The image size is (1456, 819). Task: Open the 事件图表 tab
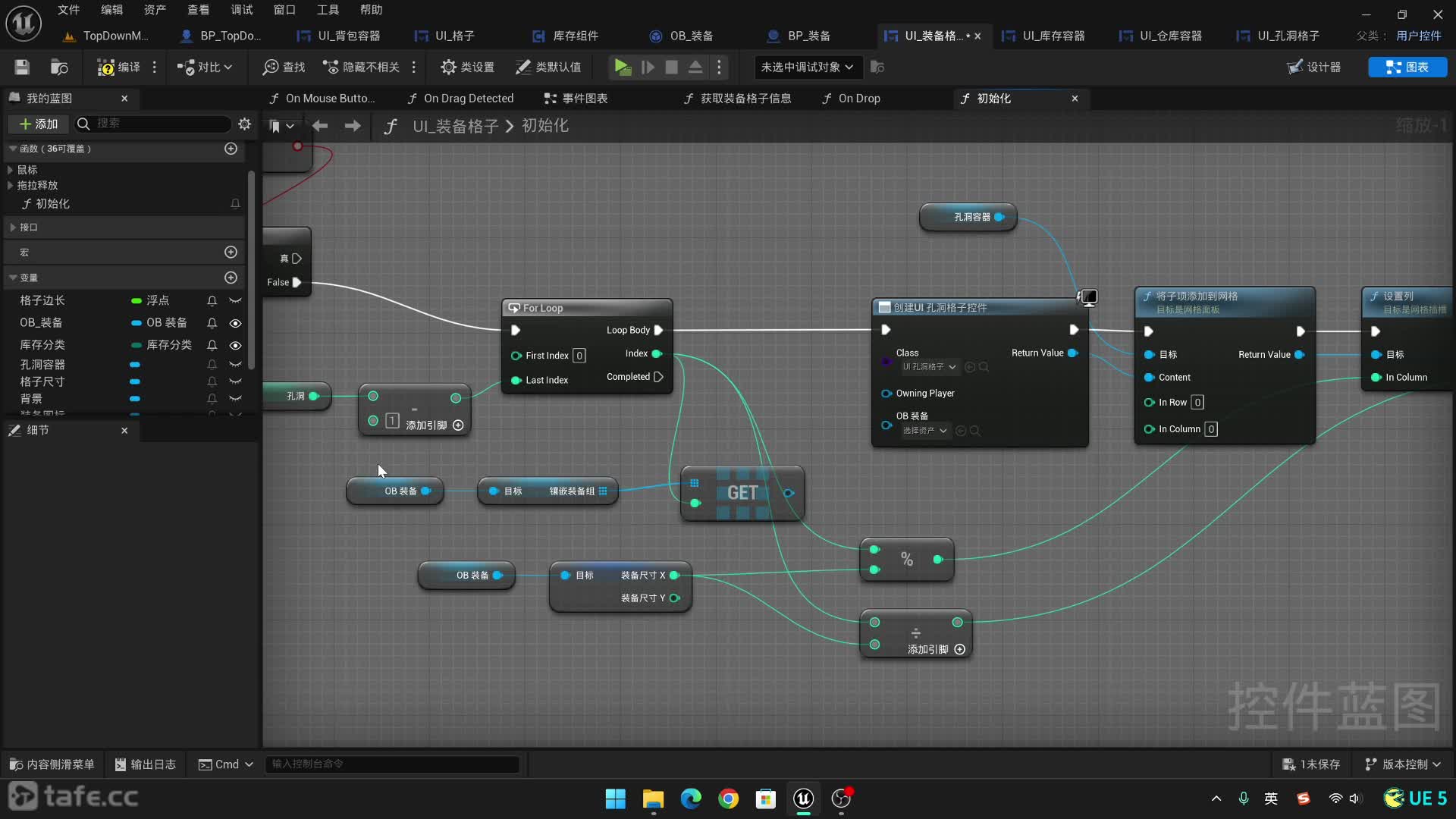(x=576, y=99)
